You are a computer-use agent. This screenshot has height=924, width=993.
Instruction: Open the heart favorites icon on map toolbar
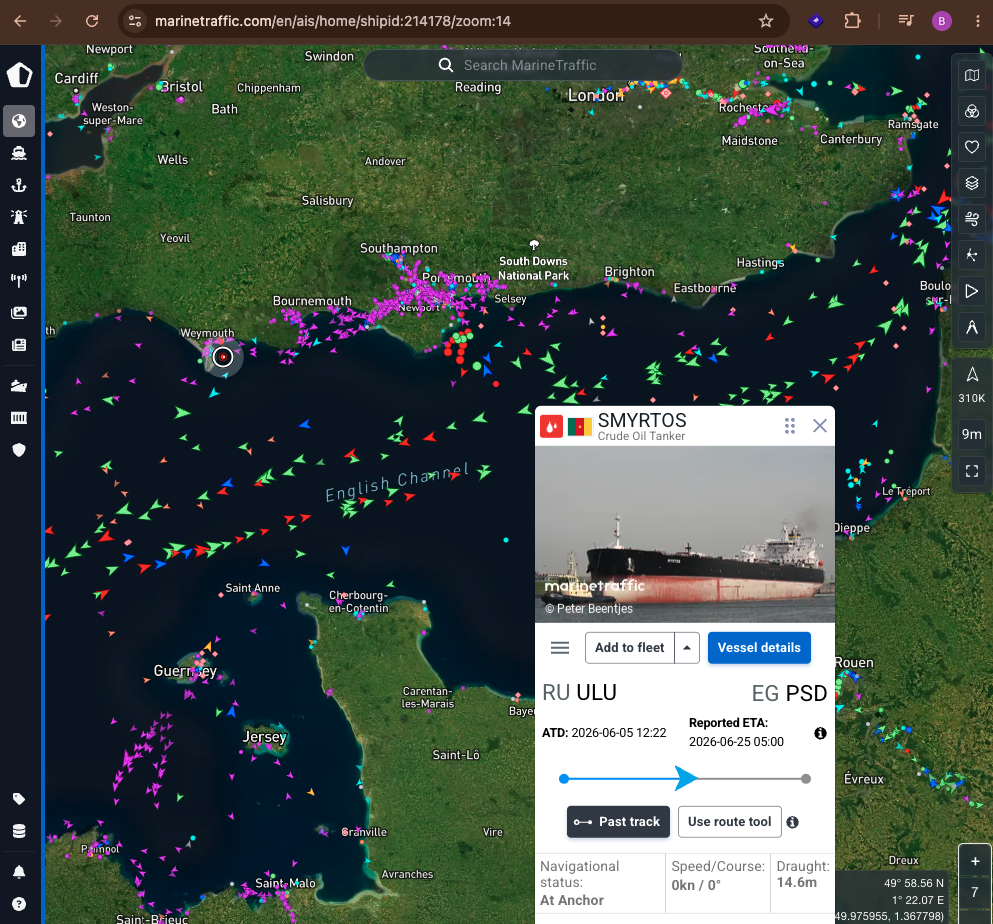click(971, 148)
